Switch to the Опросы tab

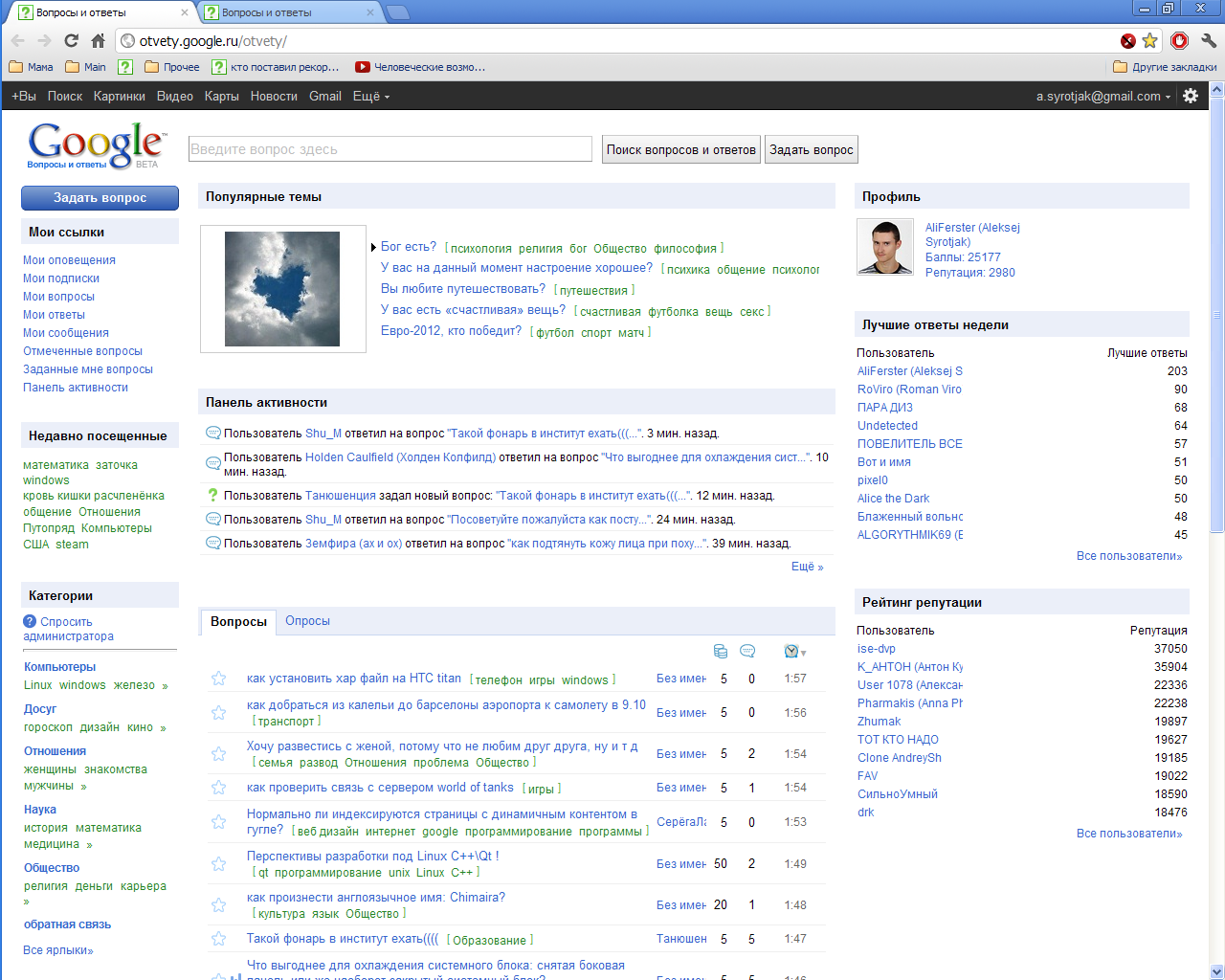tap(307, 621)
